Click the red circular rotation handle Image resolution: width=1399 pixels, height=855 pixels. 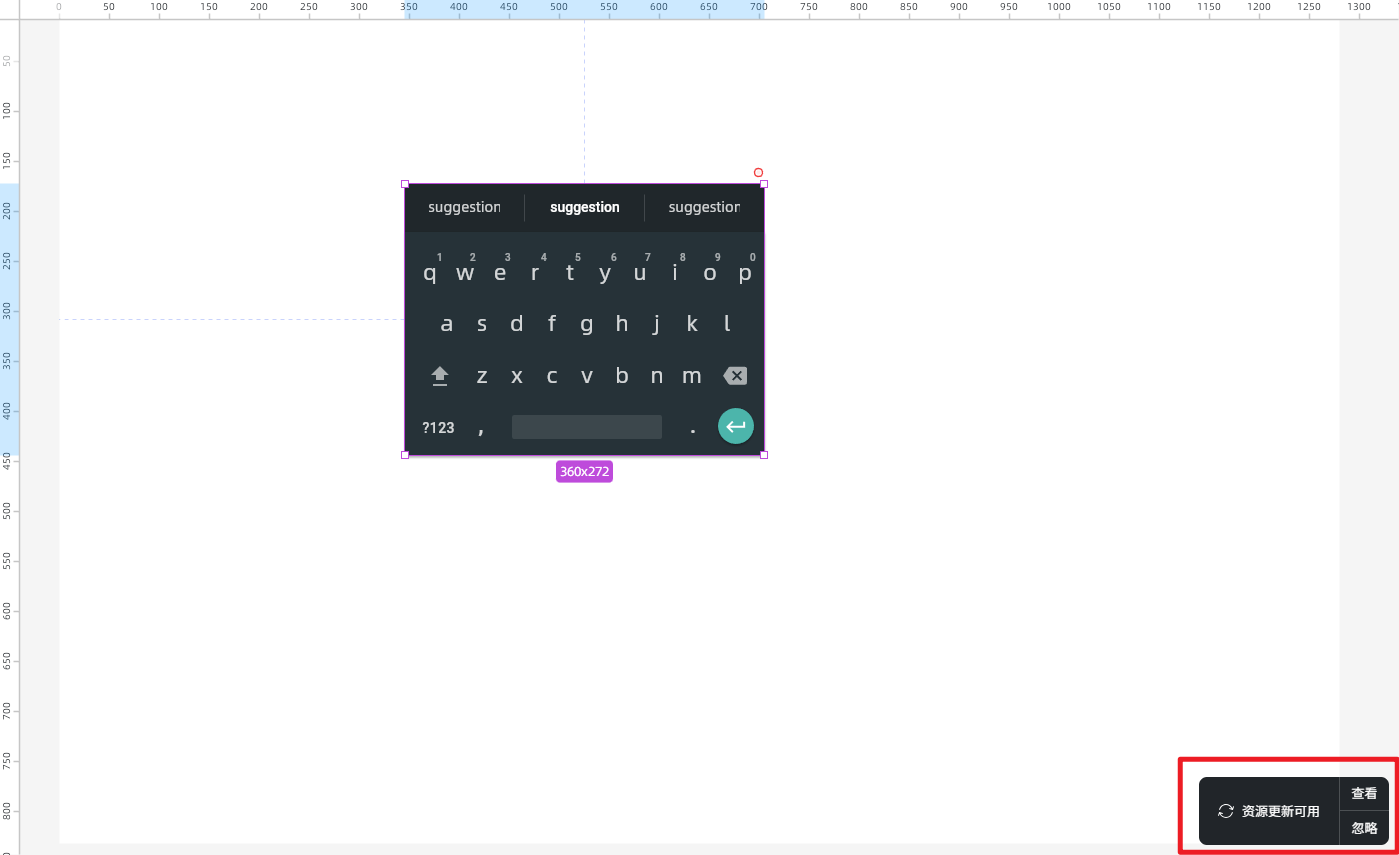point(758,173)
